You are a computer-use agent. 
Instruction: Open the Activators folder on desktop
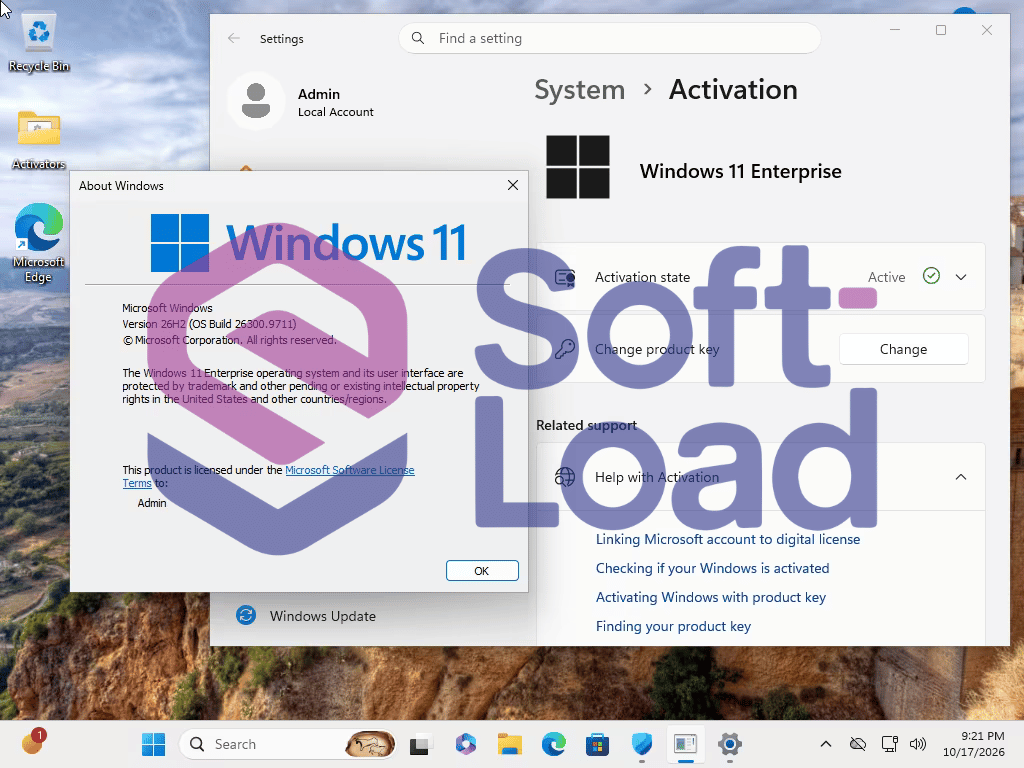pyautogui.click(x=39, y=139)
